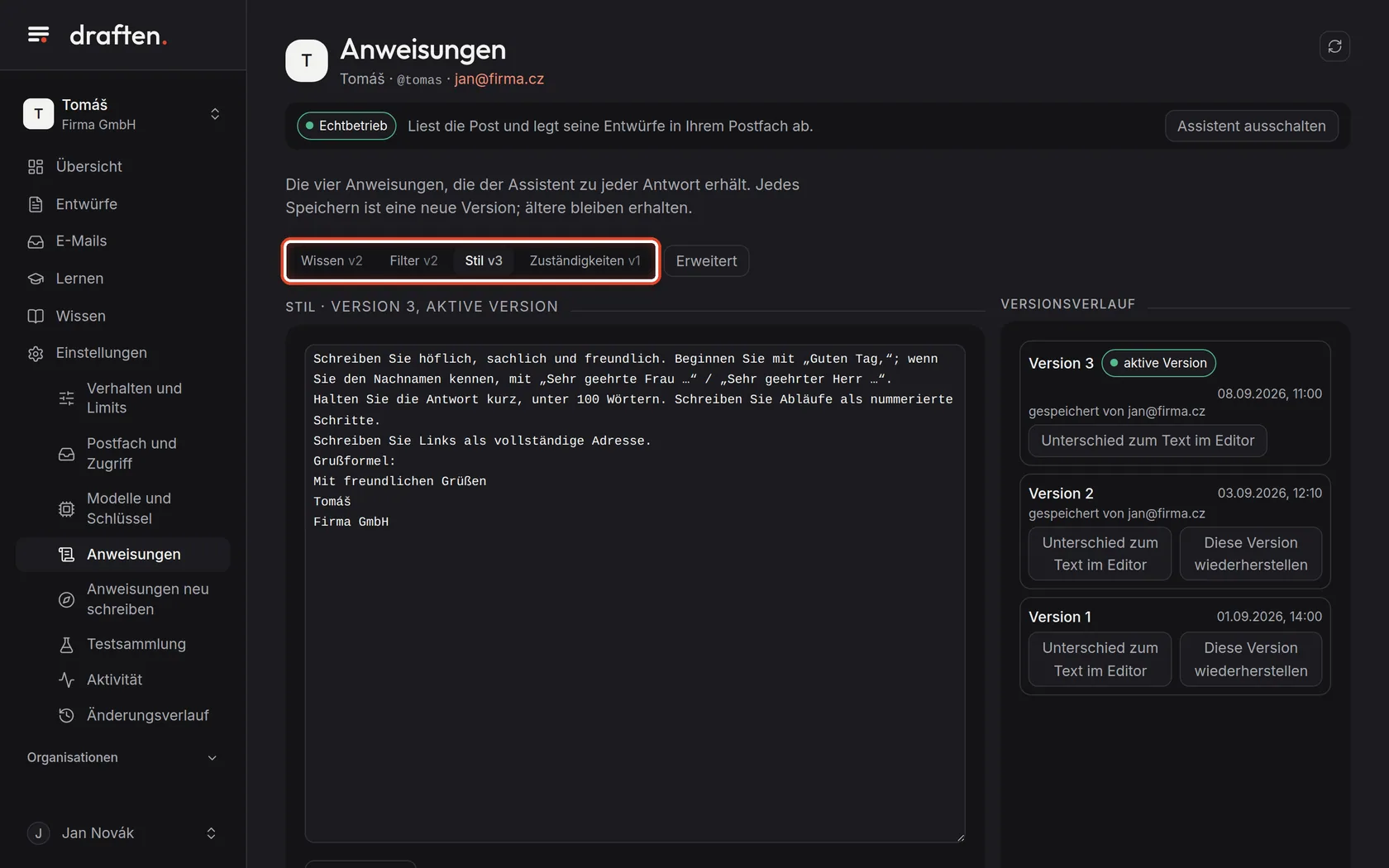Screen dimensions: 1389x868
Task: Click the aktive Version badge
Action: [1158, 364]
